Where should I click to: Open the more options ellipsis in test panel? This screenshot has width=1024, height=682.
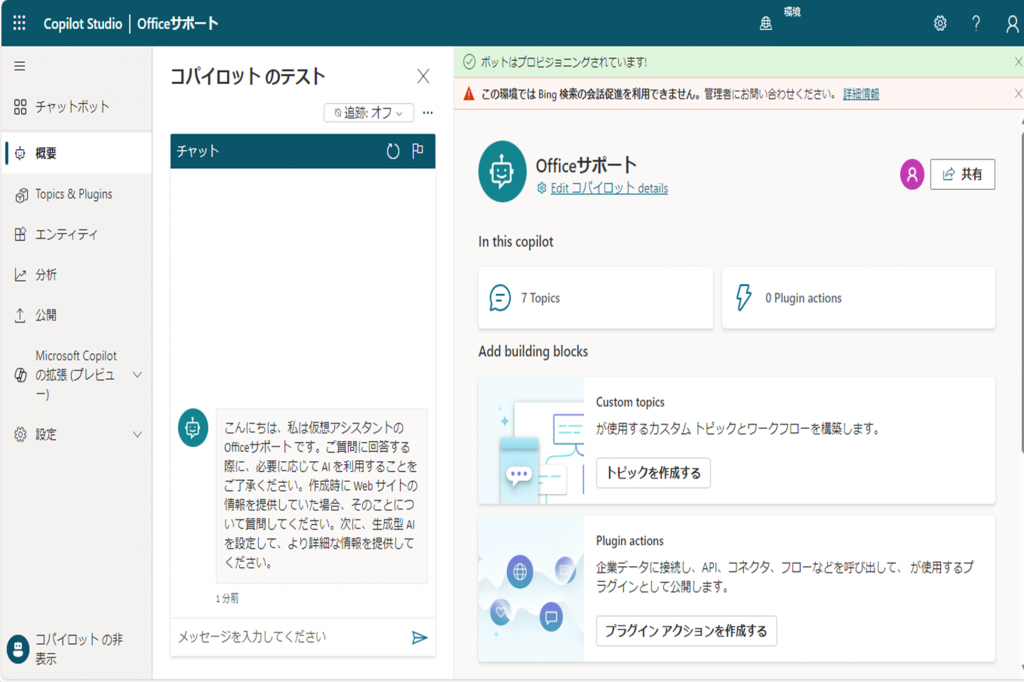pyautogui.click(x=428, y=113)
